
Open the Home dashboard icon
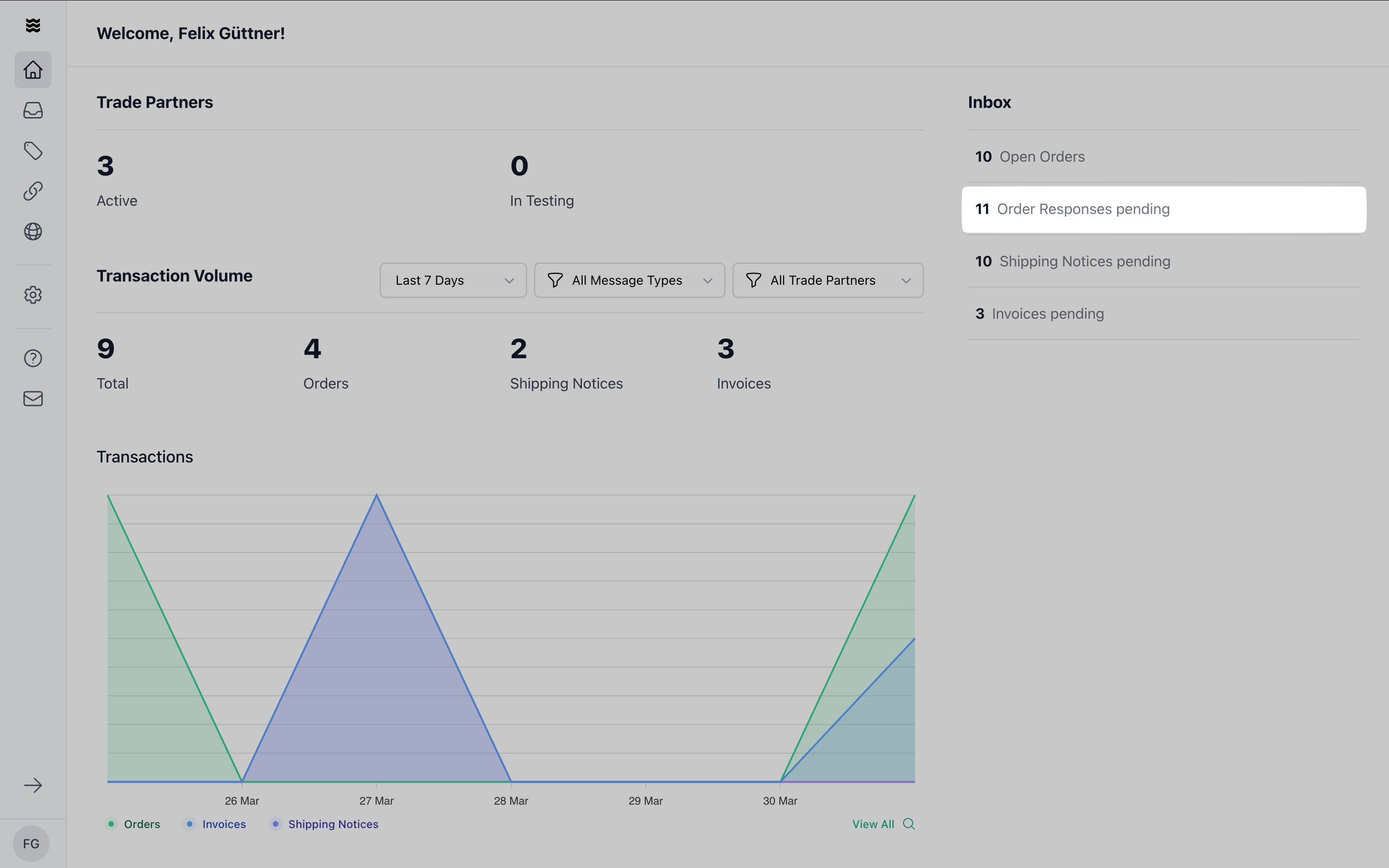point(33,70)
